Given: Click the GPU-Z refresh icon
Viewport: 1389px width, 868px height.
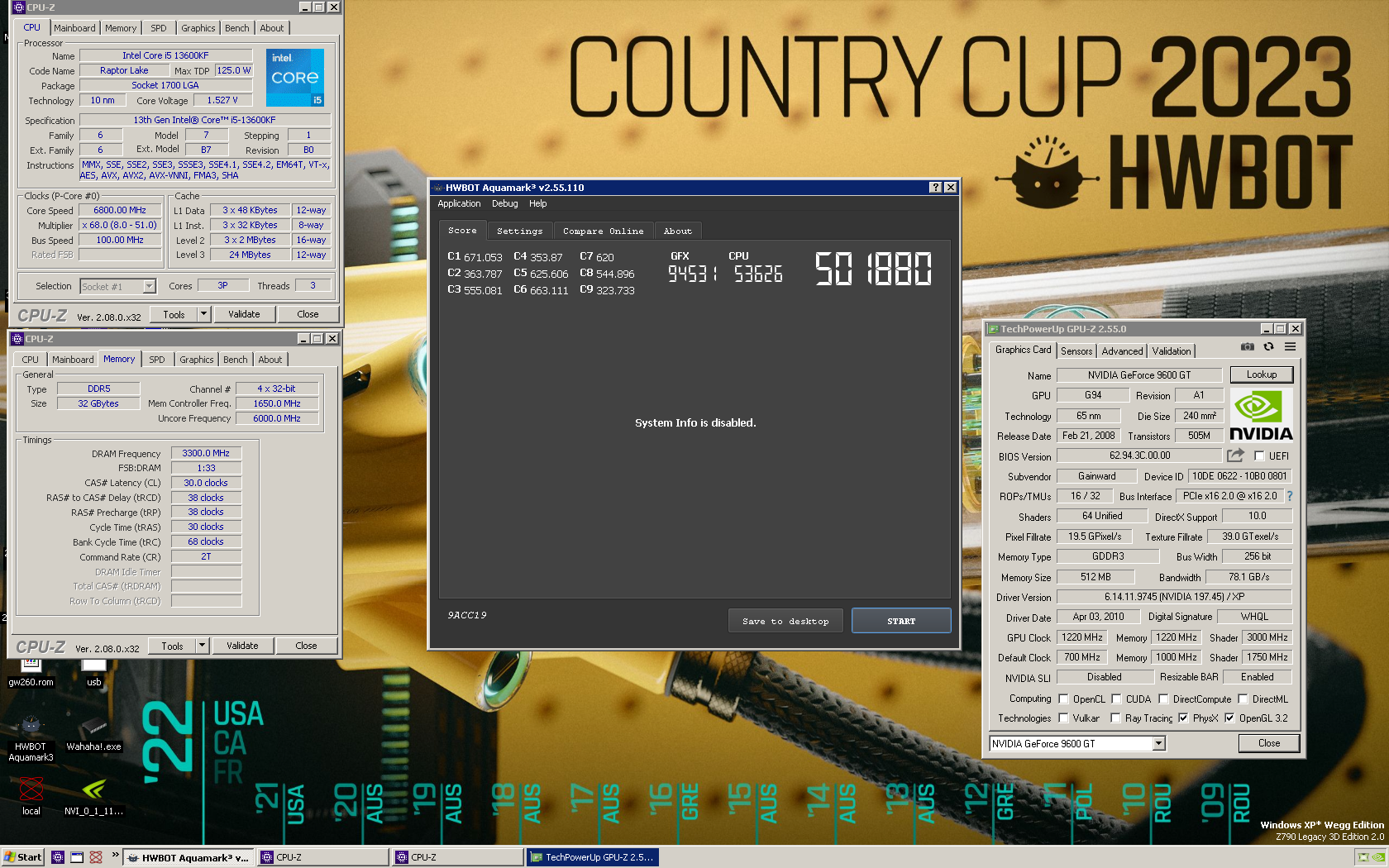Looking at the screenshot, I should (x=1268, y=347).
